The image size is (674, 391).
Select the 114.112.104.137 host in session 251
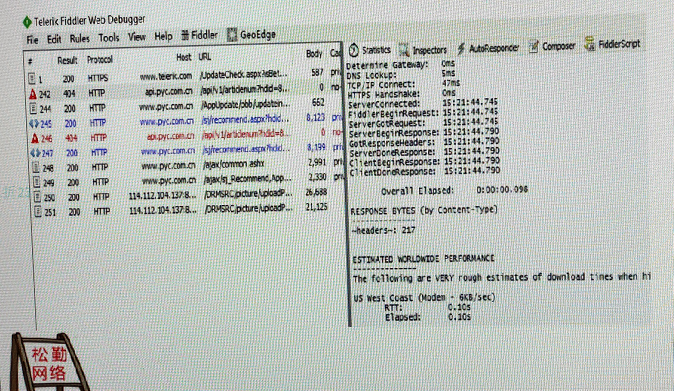click(163, 211)
